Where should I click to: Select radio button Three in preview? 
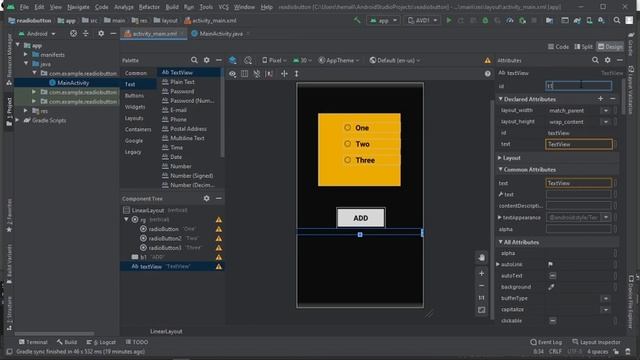click(347, 160)
